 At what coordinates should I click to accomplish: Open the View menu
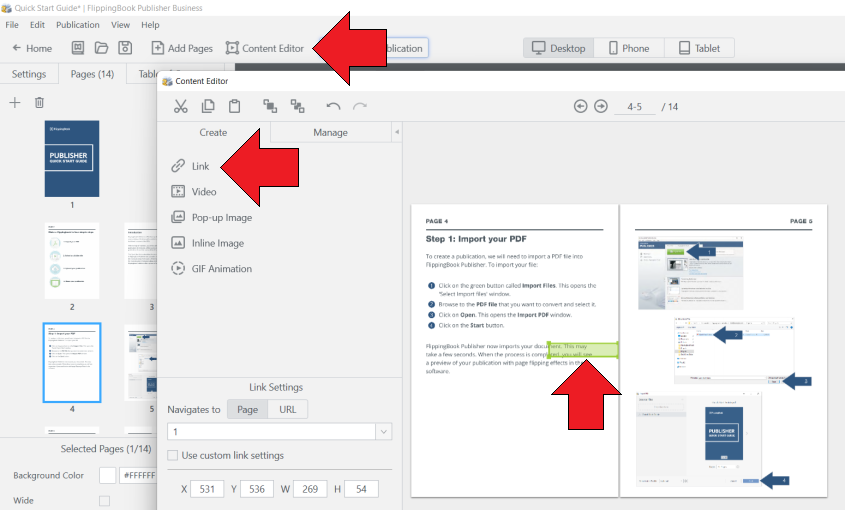[120, 25]
